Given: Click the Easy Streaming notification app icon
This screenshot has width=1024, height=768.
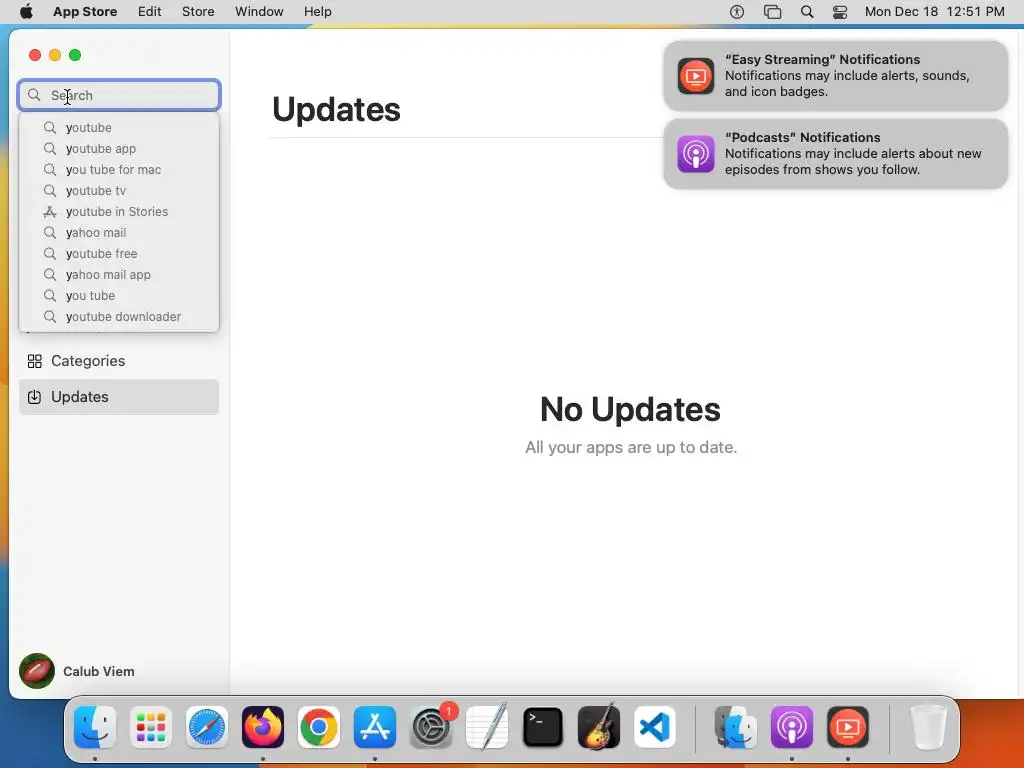Looking at the screenshot, I should (x=696, y=76).
